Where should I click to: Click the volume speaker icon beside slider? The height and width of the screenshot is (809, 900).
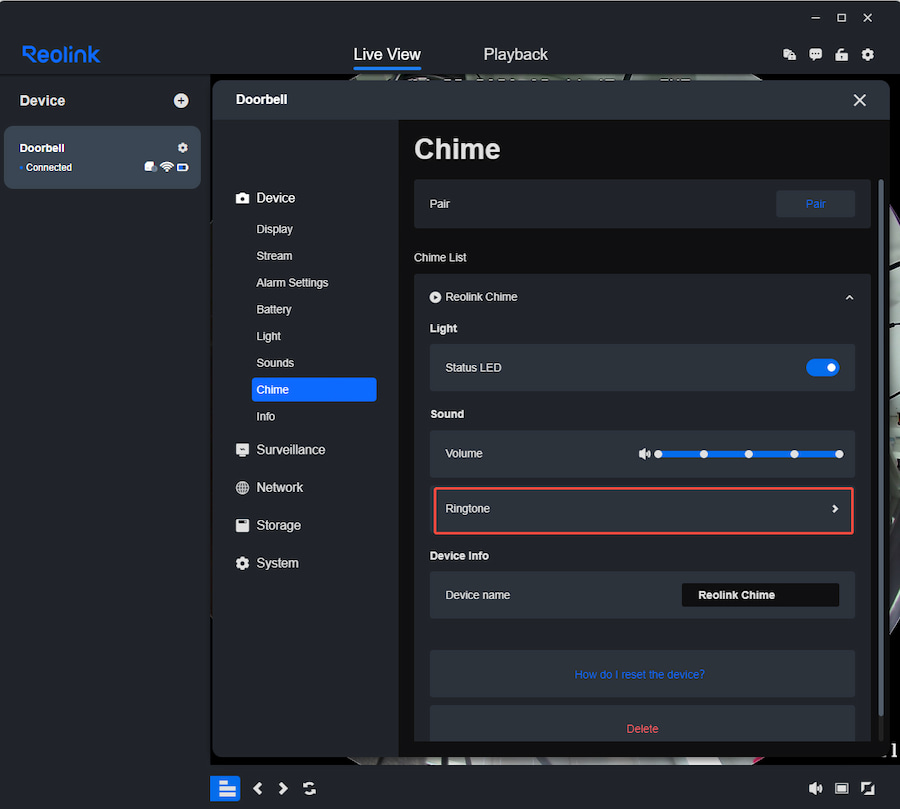[645, 454]
